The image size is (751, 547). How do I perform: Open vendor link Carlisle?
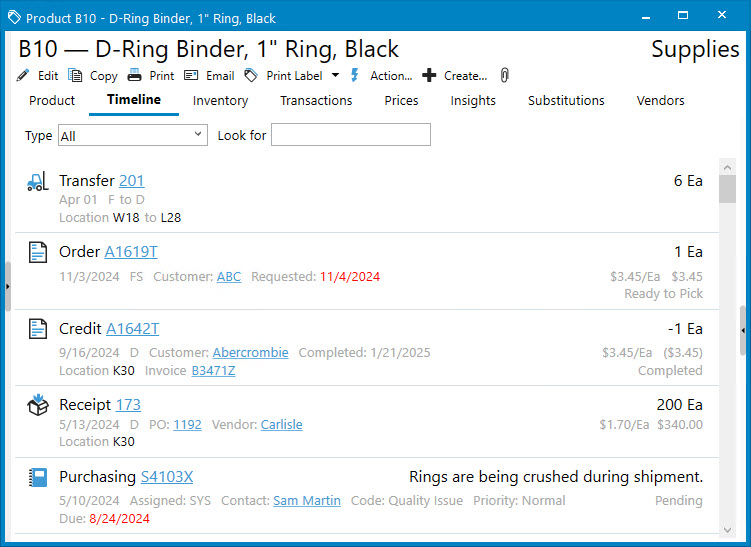pyautogui.click(x=282, y=424)
